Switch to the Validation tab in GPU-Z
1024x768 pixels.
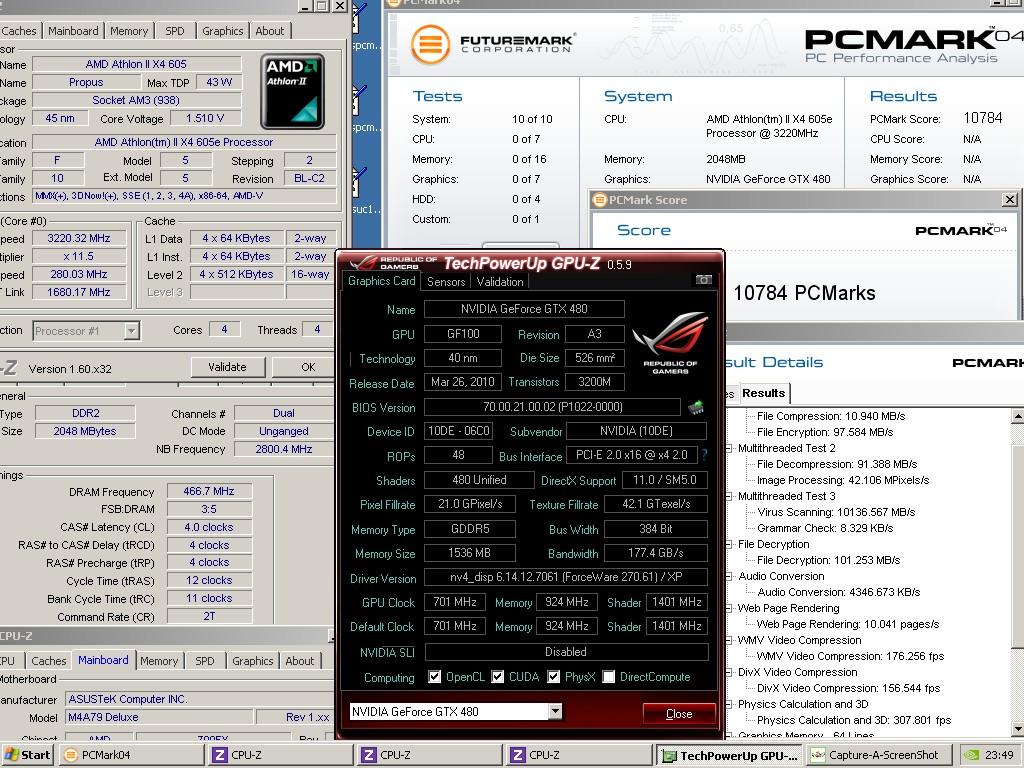click(500, 281)
